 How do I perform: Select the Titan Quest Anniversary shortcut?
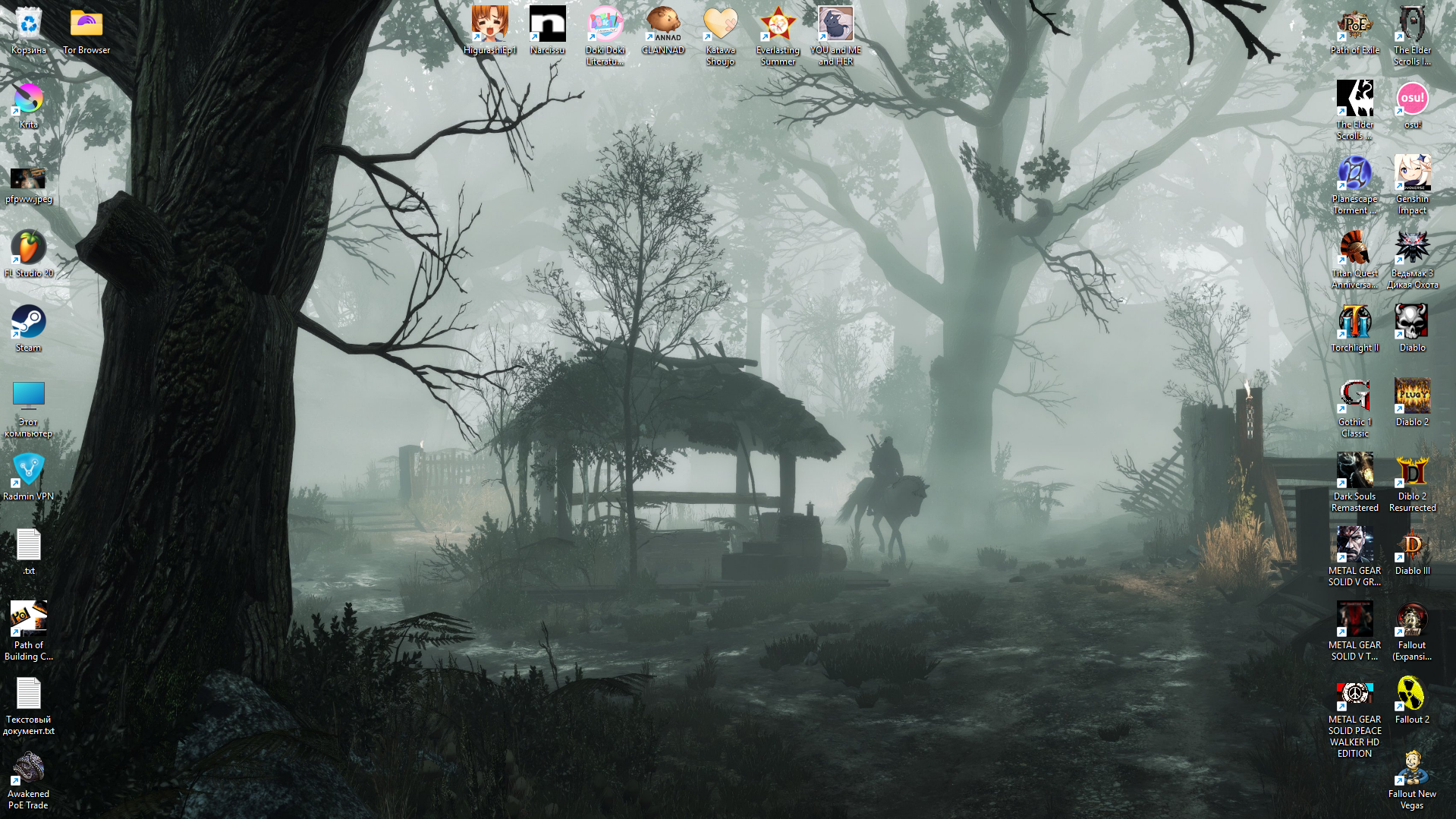[x=1354, y=259]
